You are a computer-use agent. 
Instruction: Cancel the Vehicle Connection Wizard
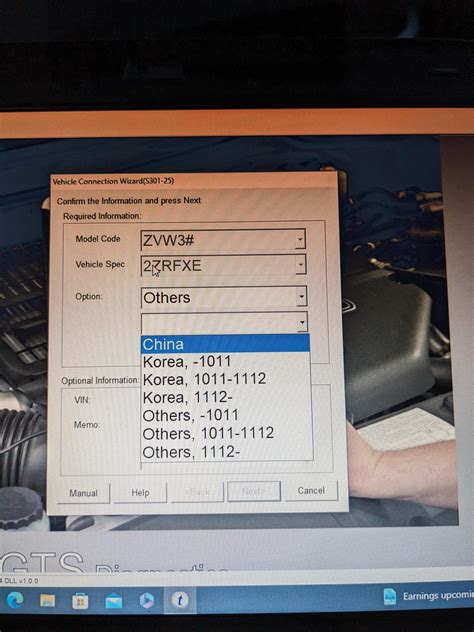point(311,491)
